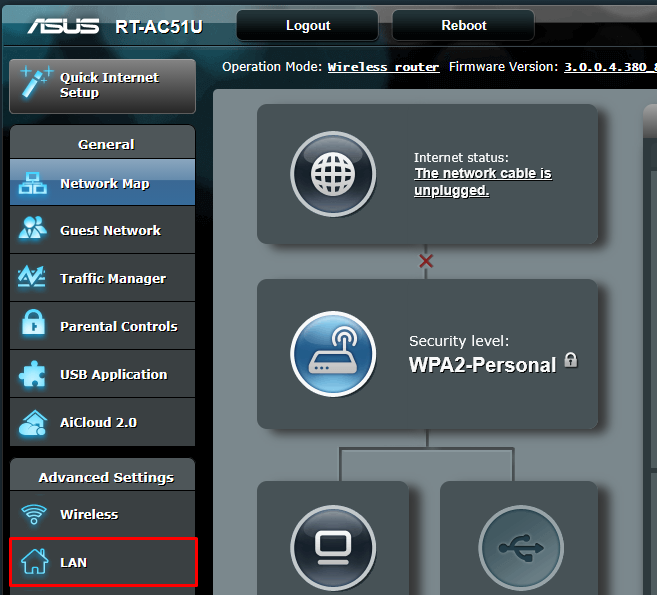
Task: Click the 'Firmware Version:' label
Action: tap(504, 67)
